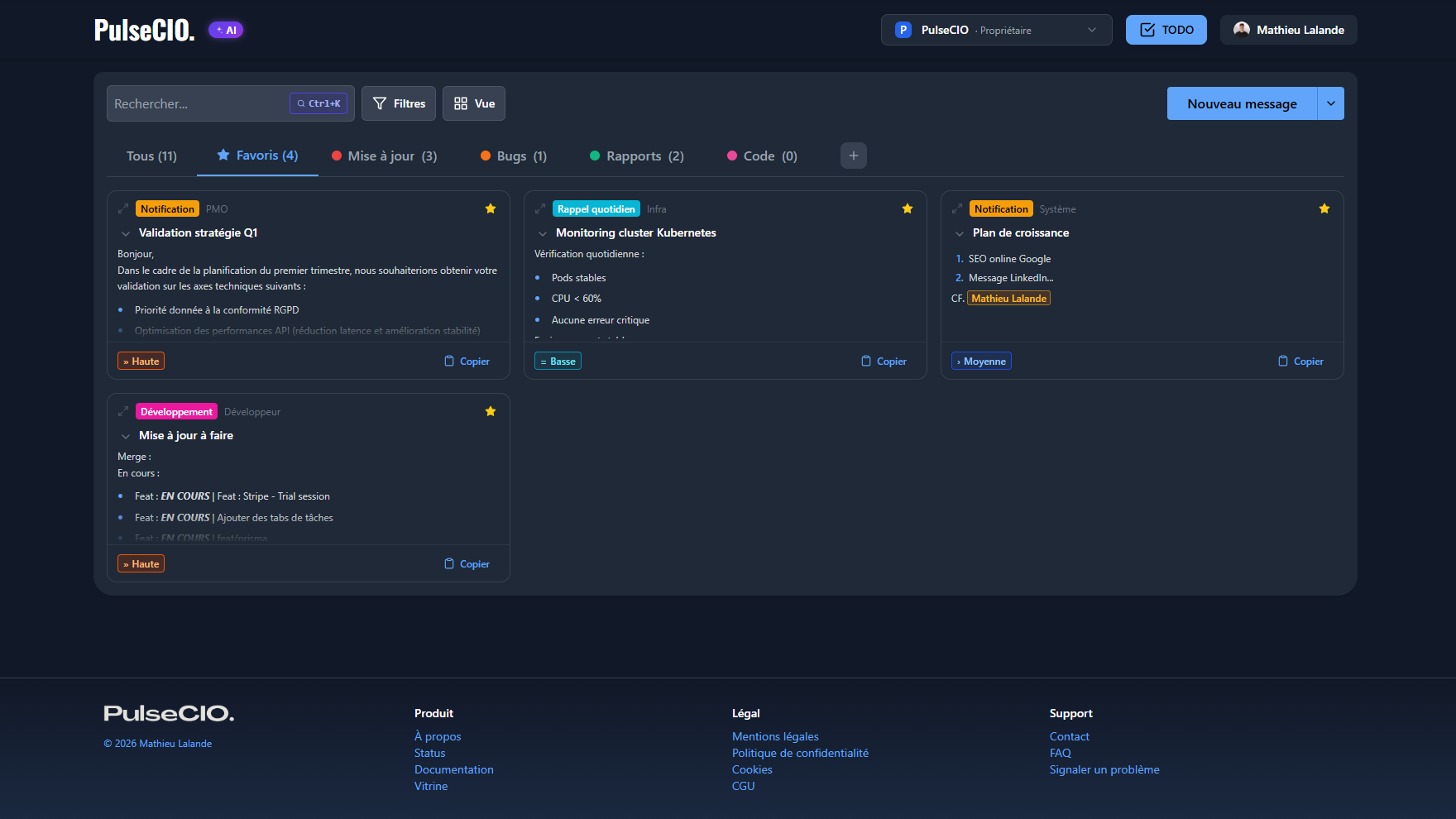
Task: Expand the Mise à jour à faire card fullscreen icon
Action: click(x=123, y=412)
